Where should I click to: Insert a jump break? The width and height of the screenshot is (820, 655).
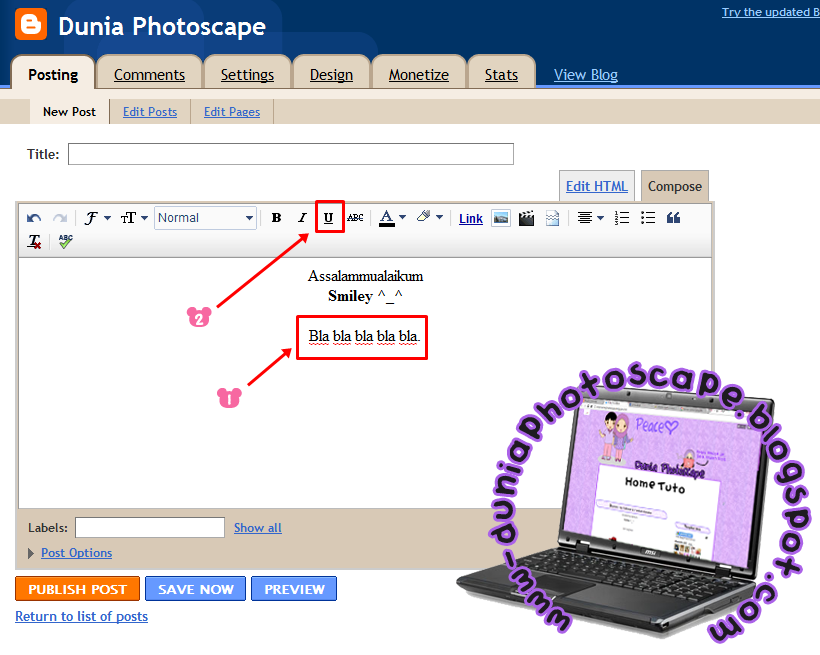pos(552,218)
